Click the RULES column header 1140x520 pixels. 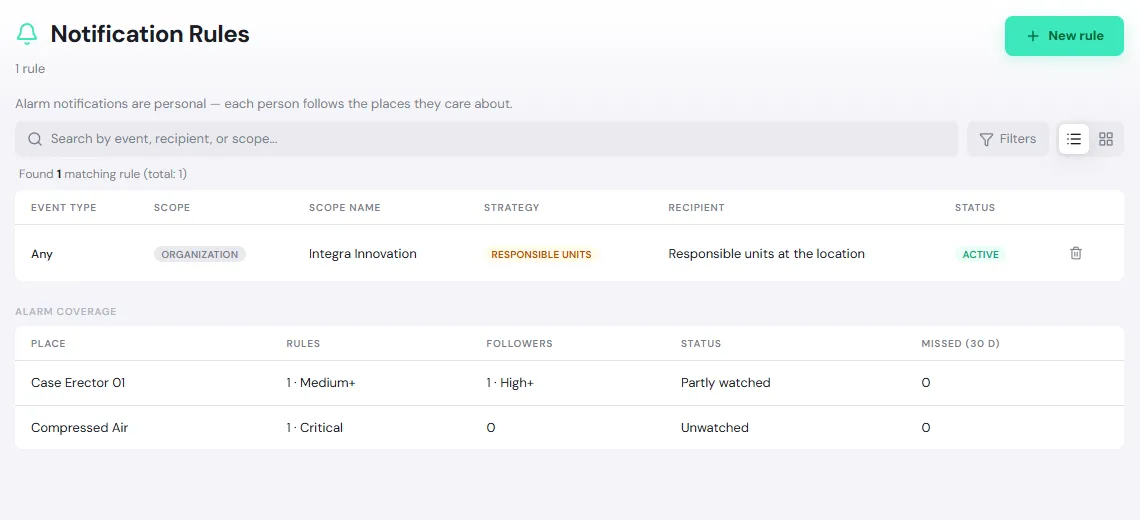(x=303, y=343)
